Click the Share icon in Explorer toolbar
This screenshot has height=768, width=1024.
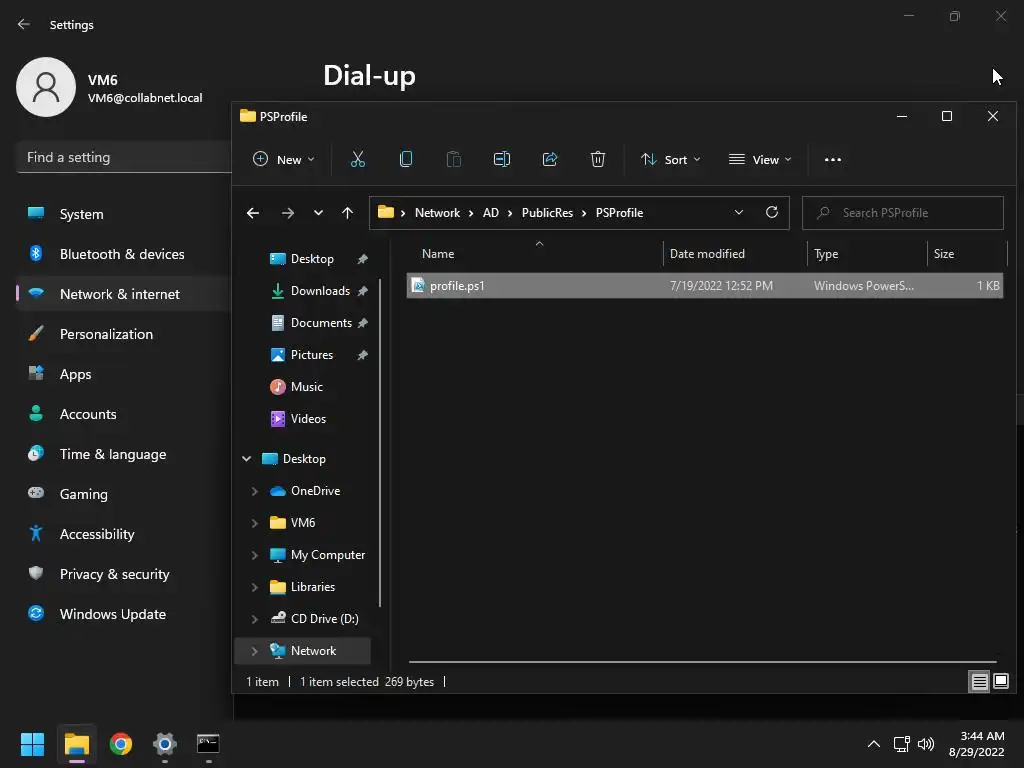[550, 159]
